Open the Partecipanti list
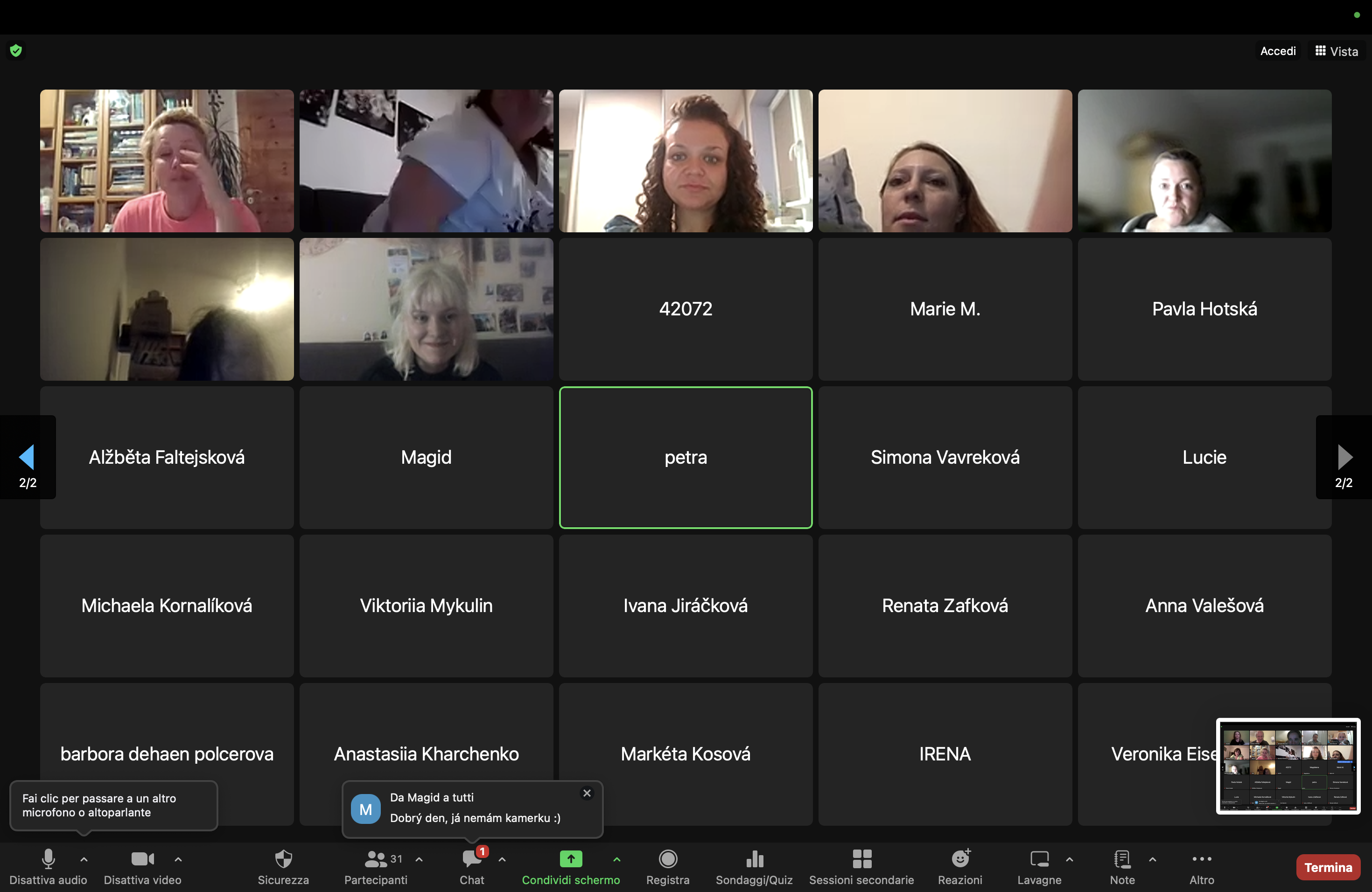1372x892 pixels. click(376, 867)
